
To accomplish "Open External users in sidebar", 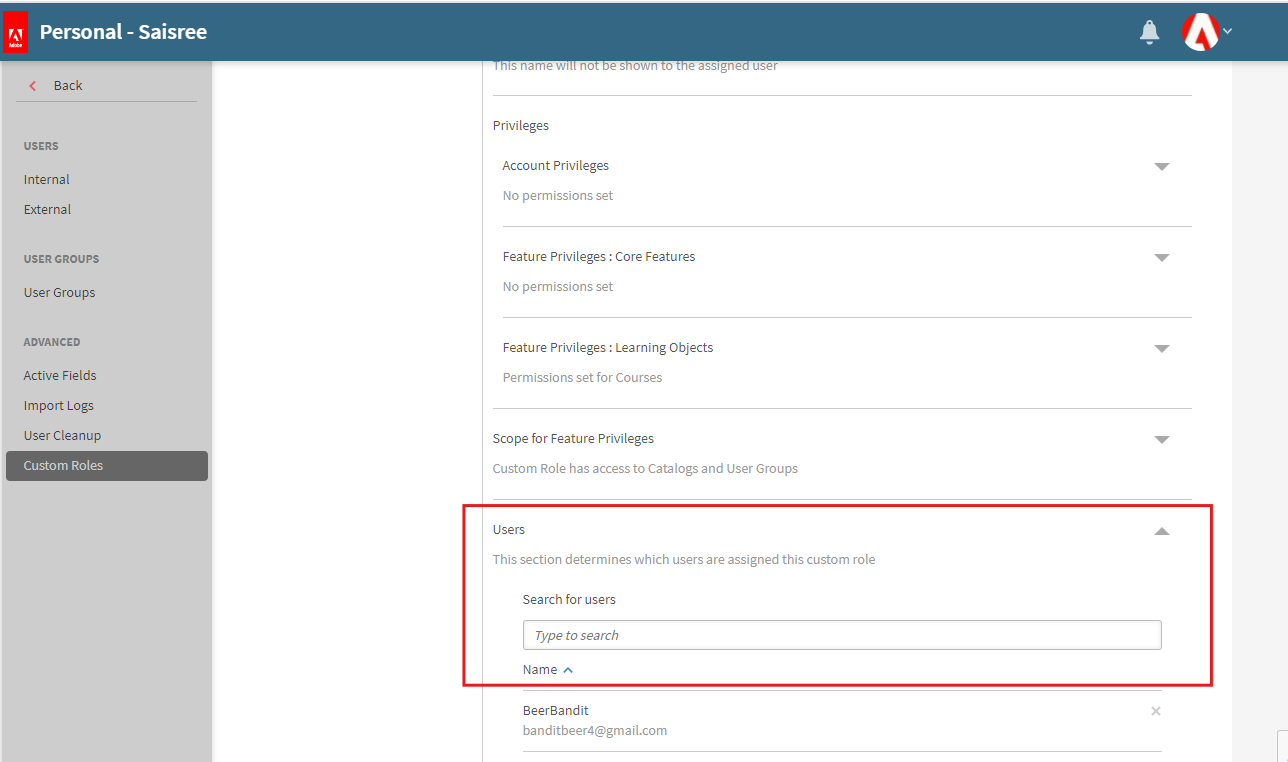I will coord(48,210).
